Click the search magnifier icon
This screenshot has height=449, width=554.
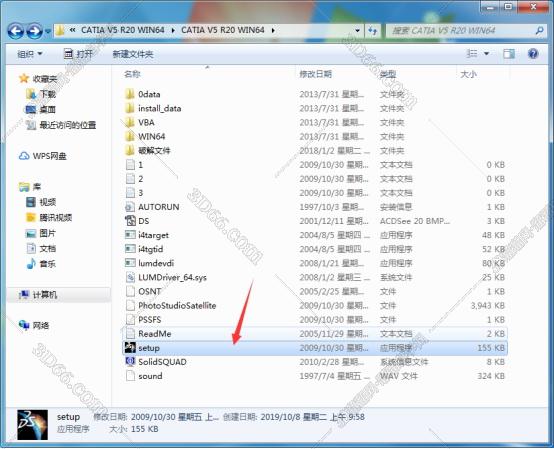coord(539,31)
